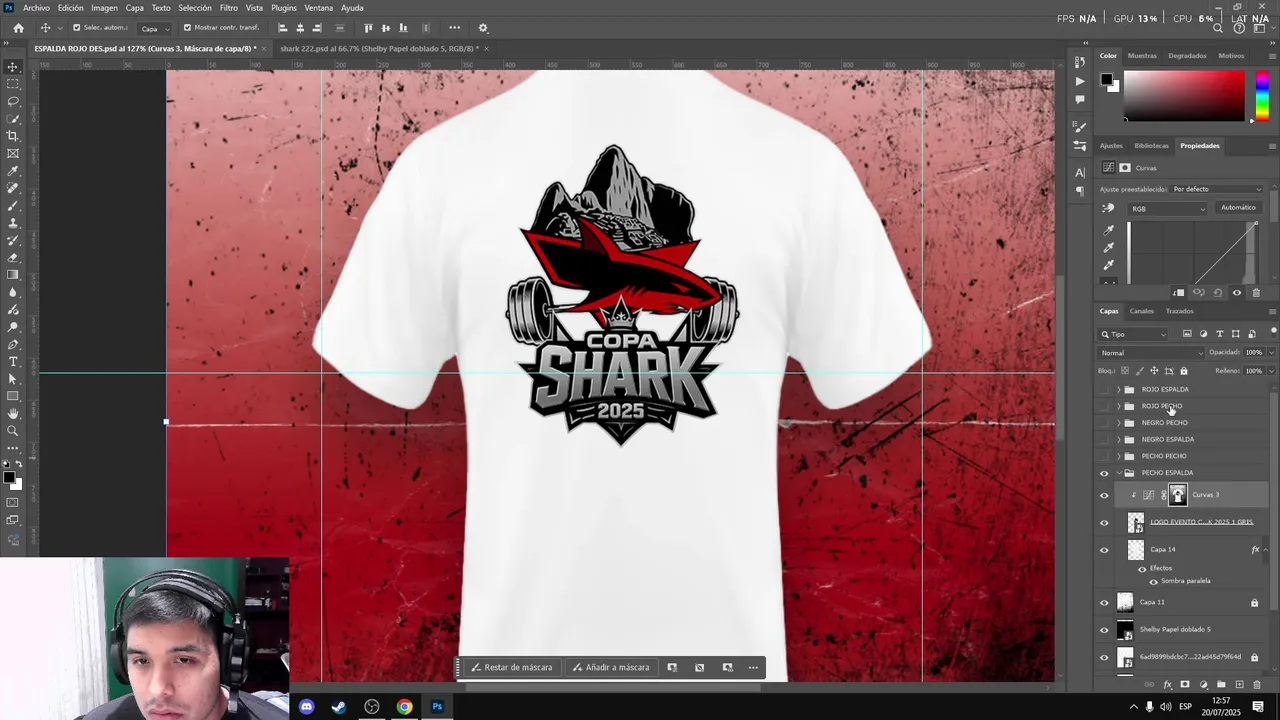Pick the black point eyedropper in Curves
The width and height of the screenshot is (1280, 720).
tap(1108, 230)
